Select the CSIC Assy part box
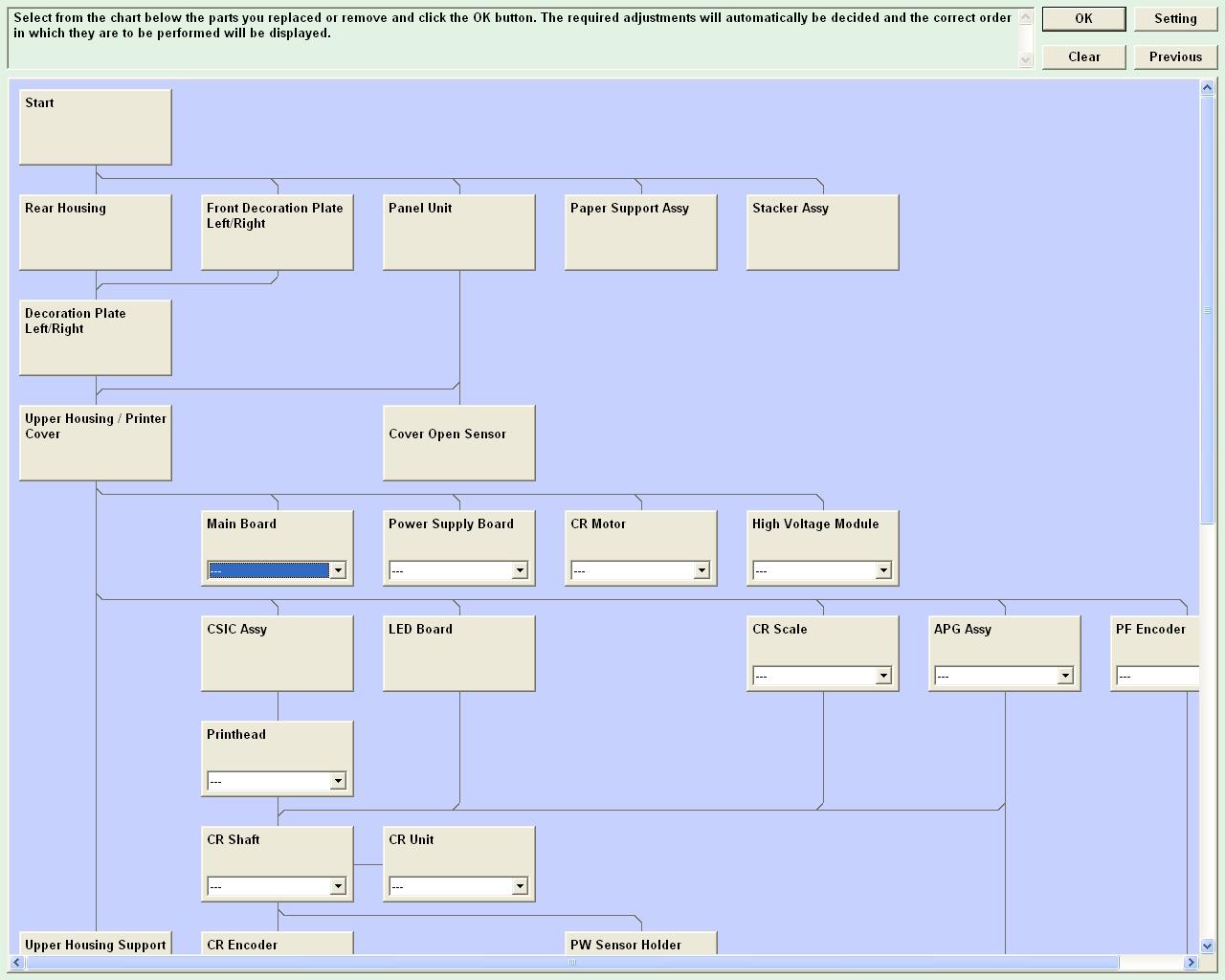The width and height of the screenshot is (1225, 980). click(x=278, y=654)
